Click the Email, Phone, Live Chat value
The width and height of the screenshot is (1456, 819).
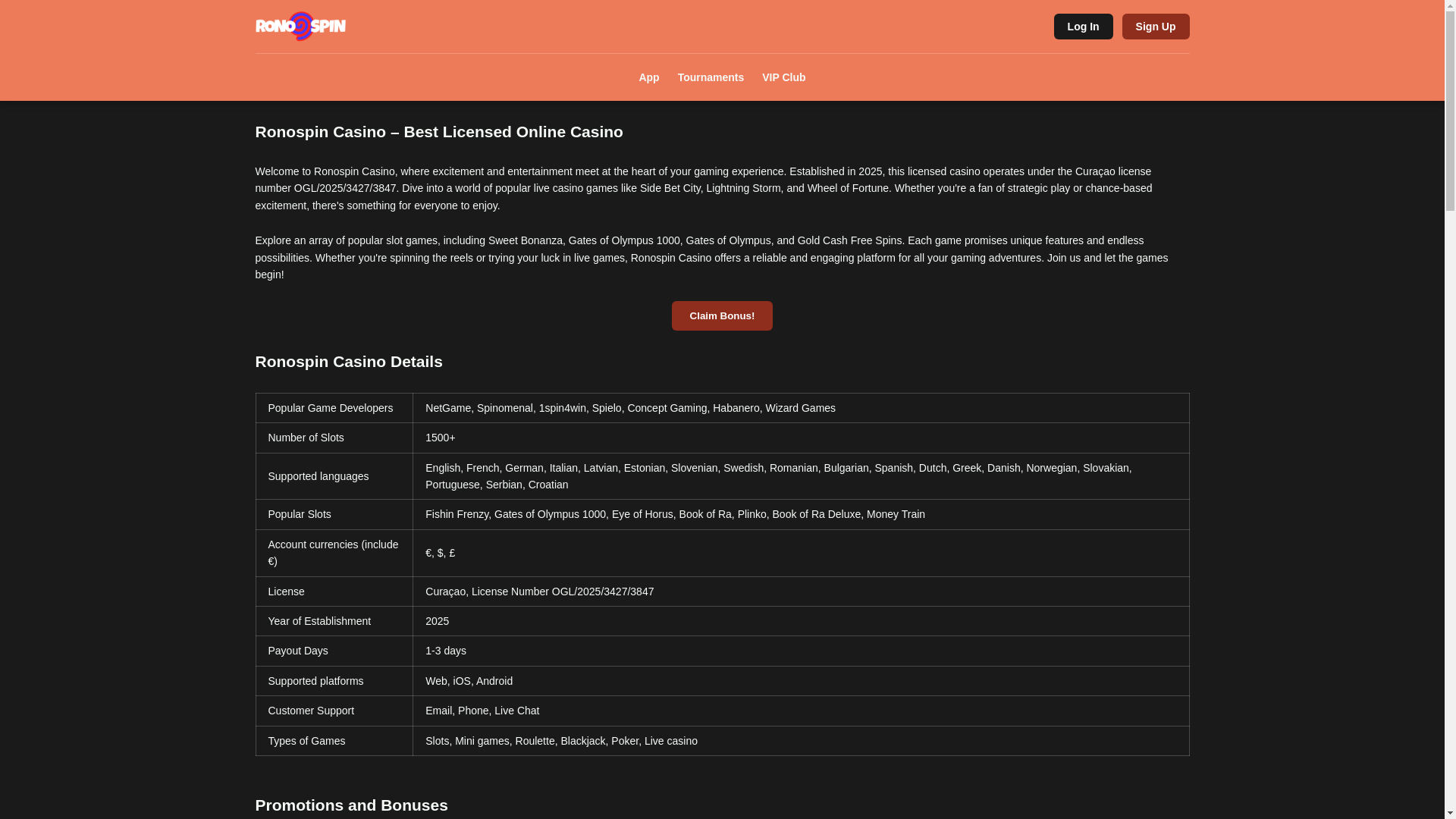coord(801,711)
